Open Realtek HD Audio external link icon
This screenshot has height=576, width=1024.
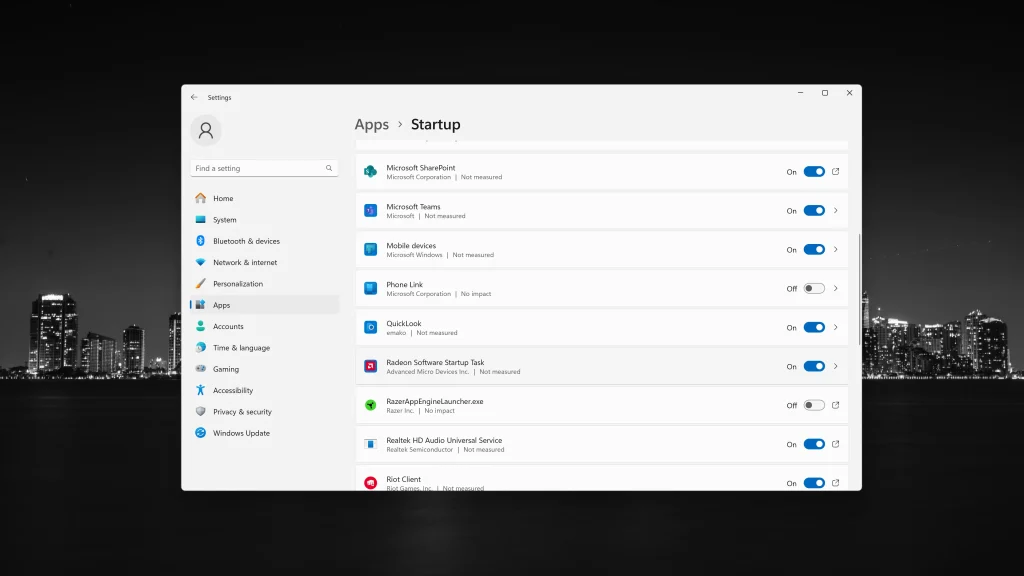click(x=835, y=444)
